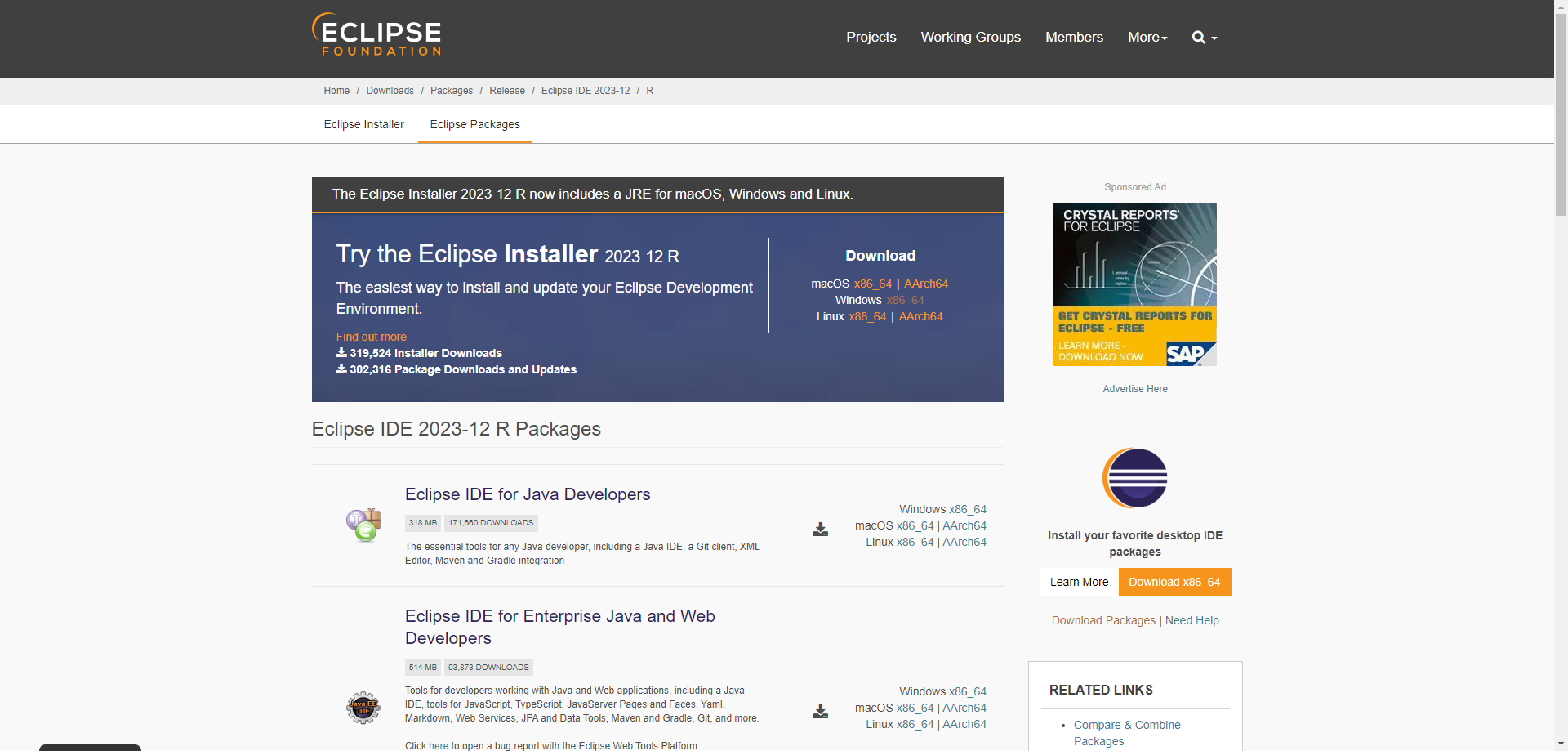This screenshot has height=751, width=1568.
Task: Open the Need Help link
Action: point(1192,620)
